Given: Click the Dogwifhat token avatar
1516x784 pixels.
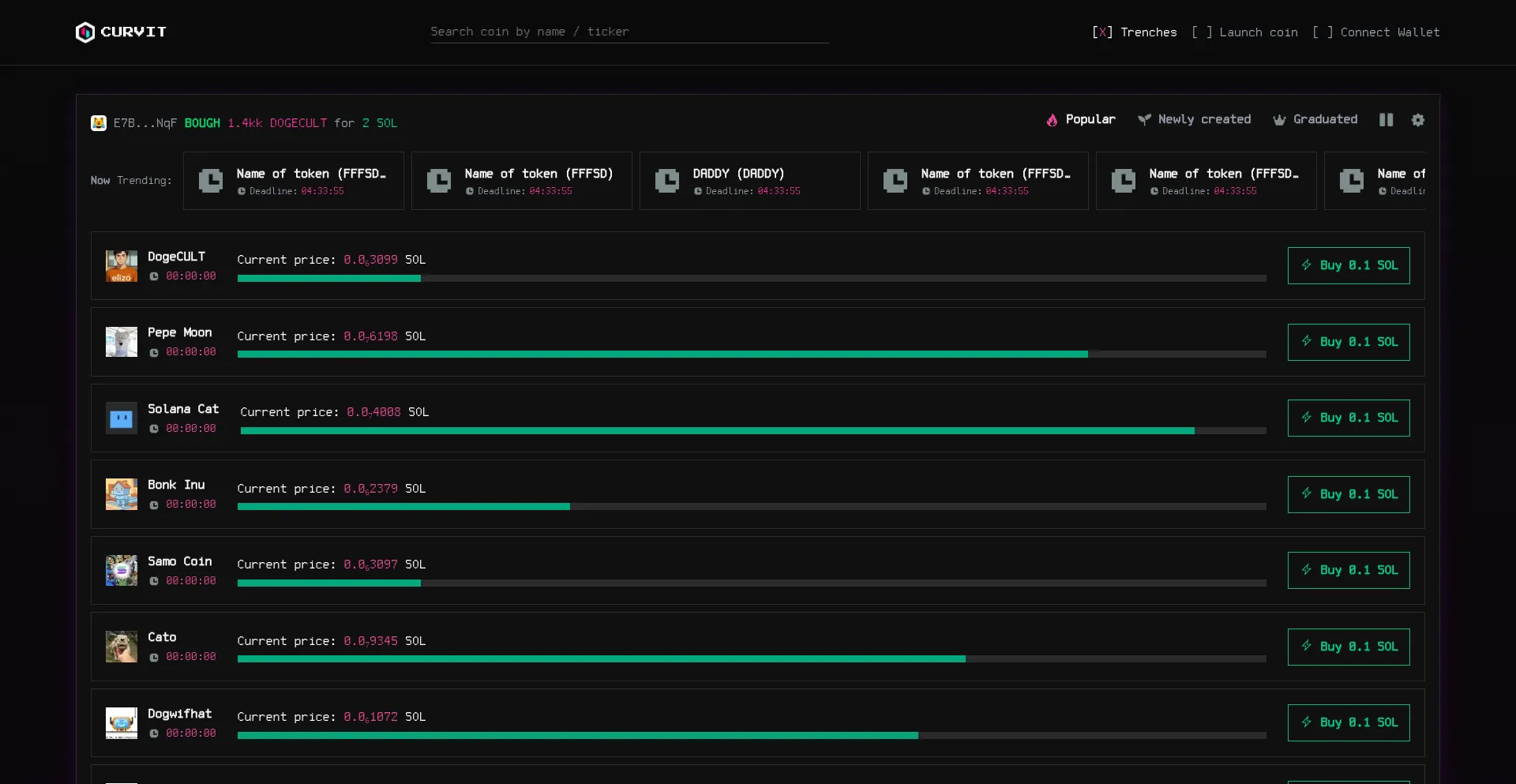Looking at the screenshot, I should [x=122, y=722].
